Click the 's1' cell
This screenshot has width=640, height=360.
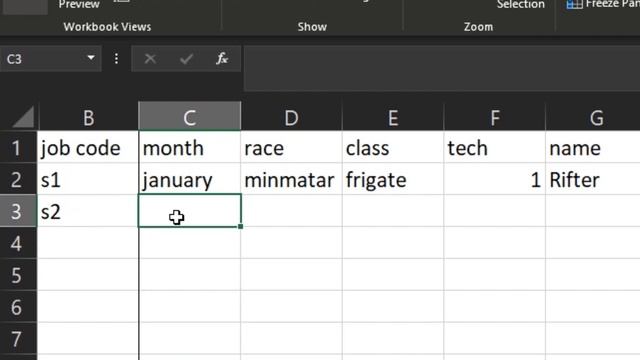pyautogui.click(x=88, y=179)
